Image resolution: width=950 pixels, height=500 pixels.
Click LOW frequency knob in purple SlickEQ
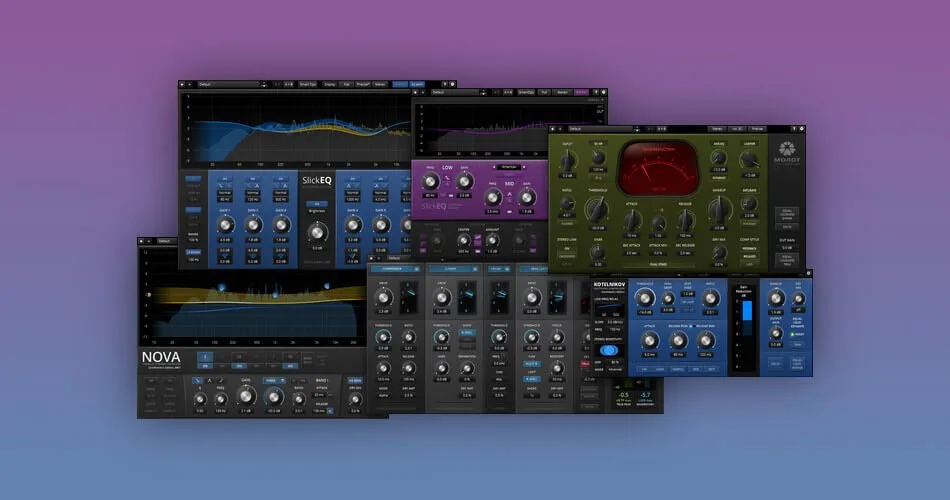coord(430,181)
